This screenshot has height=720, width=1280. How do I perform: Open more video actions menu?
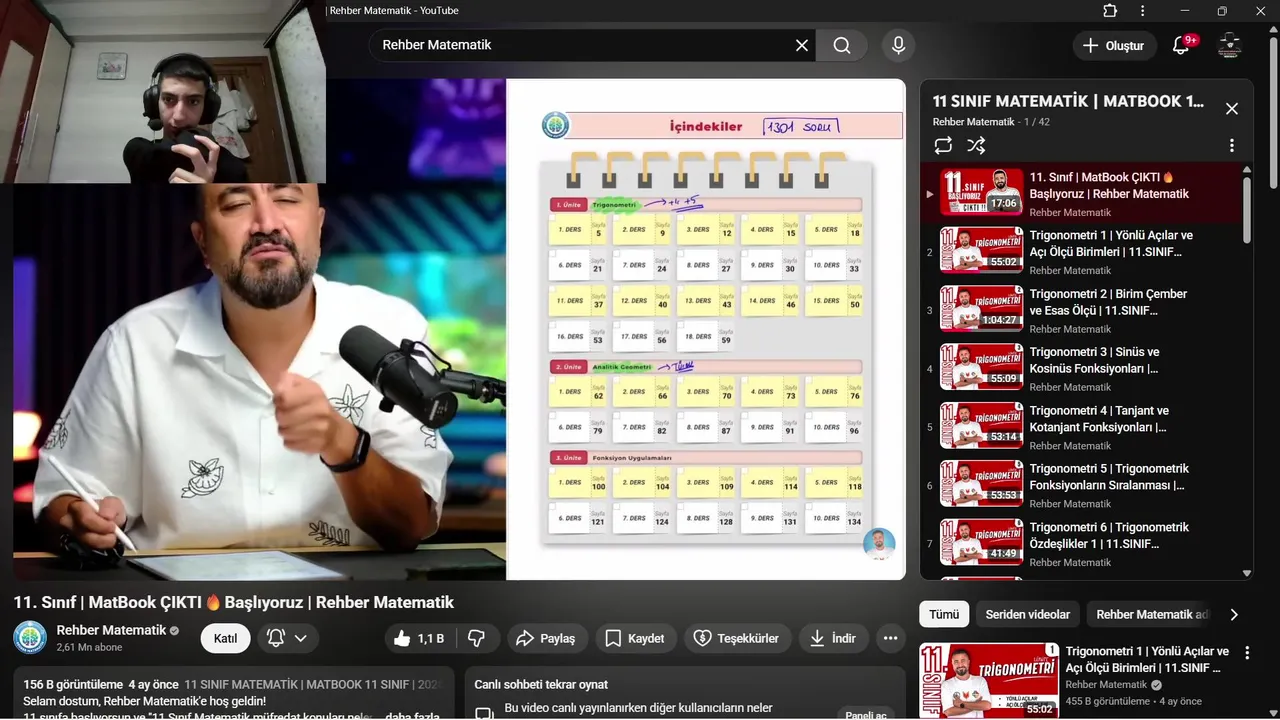click(x=891, y=638)
